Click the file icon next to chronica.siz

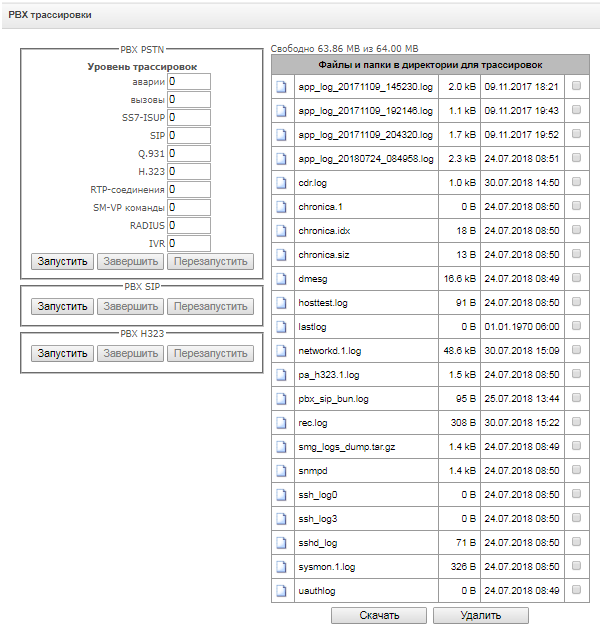point(281,255)
